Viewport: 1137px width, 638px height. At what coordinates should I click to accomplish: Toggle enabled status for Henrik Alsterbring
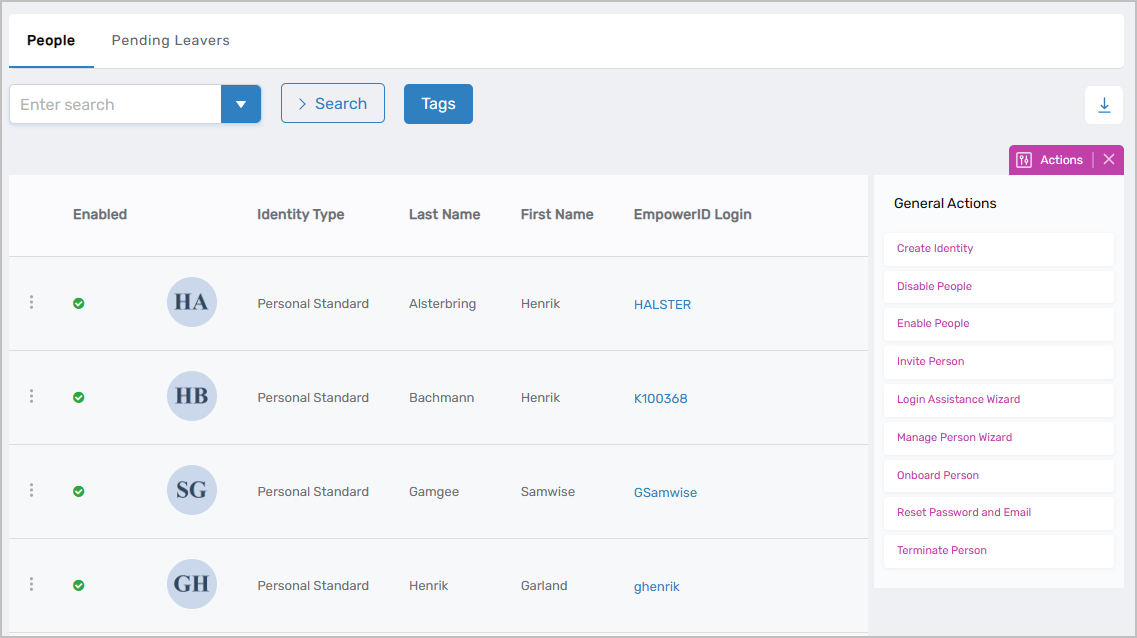tap(78, 302)
